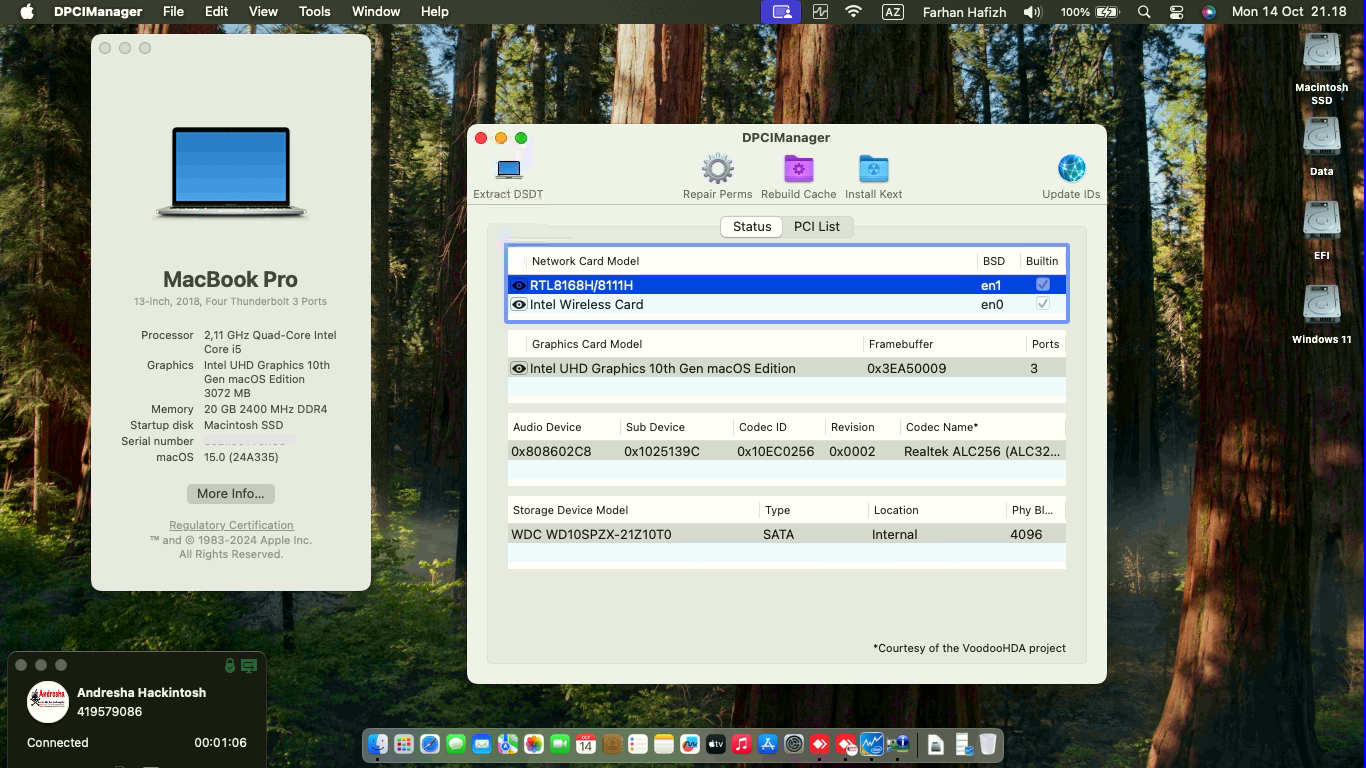Click the eye icon beside Intel UHD Graphics

519,368
